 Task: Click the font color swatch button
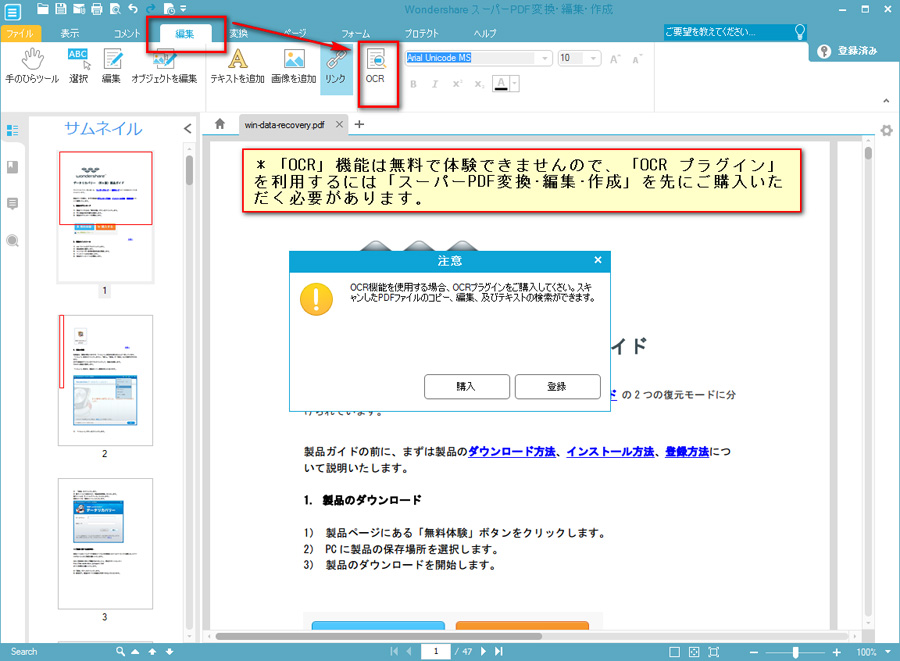point(501,84)
